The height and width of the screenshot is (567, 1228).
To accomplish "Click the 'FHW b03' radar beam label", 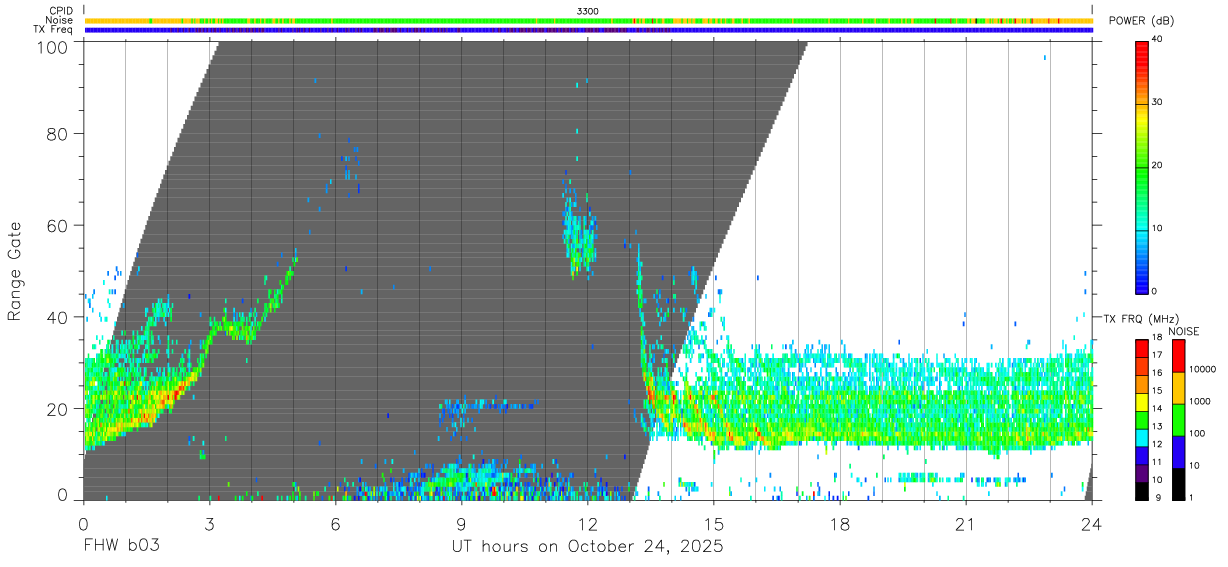I will [121, 547].
